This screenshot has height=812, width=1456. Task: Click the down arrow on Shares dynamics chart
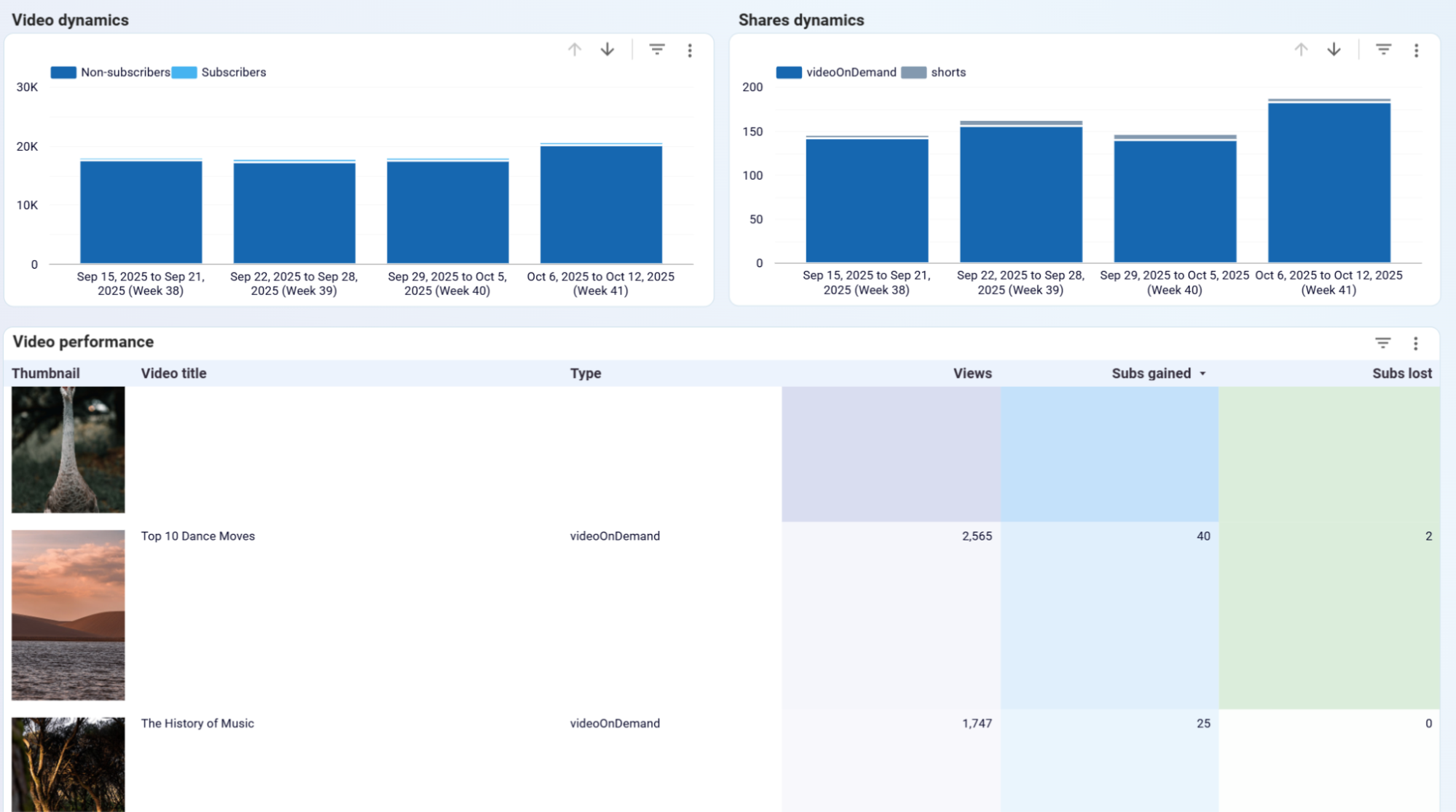pyautogui.click(x=1333, y=50)
